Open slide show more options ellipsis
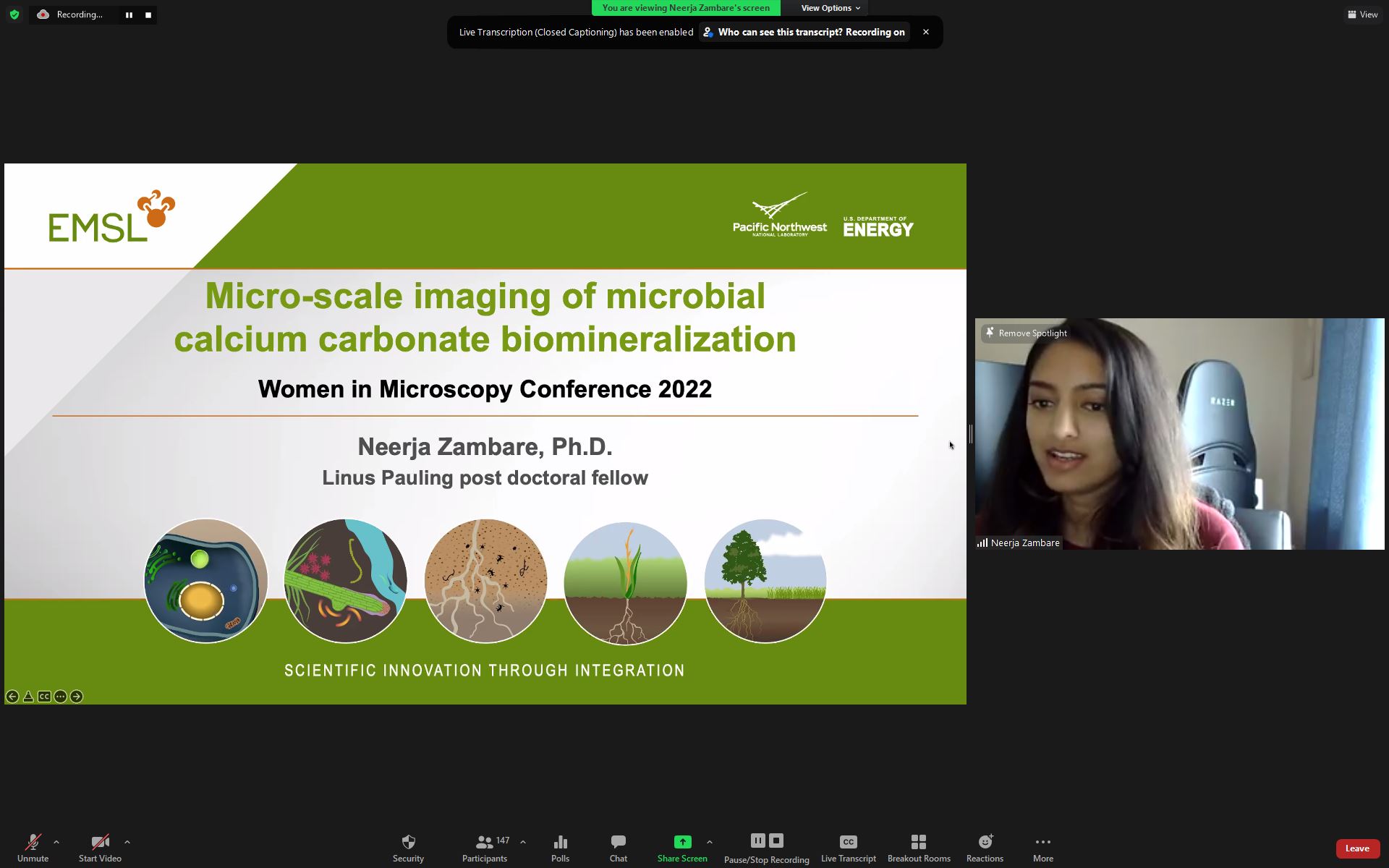The height and width of the screenshot is (868, 1389). (x=60, y=697)
